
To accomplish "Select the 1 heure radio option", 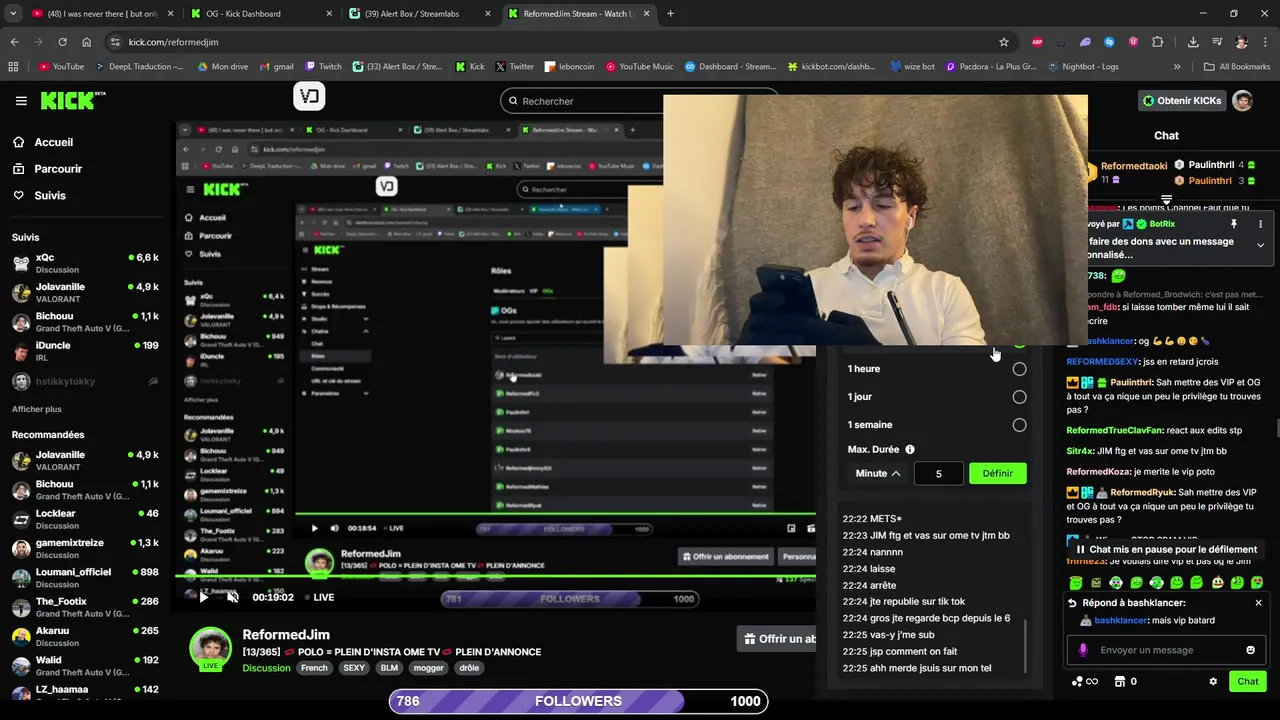I will 1019,369.
